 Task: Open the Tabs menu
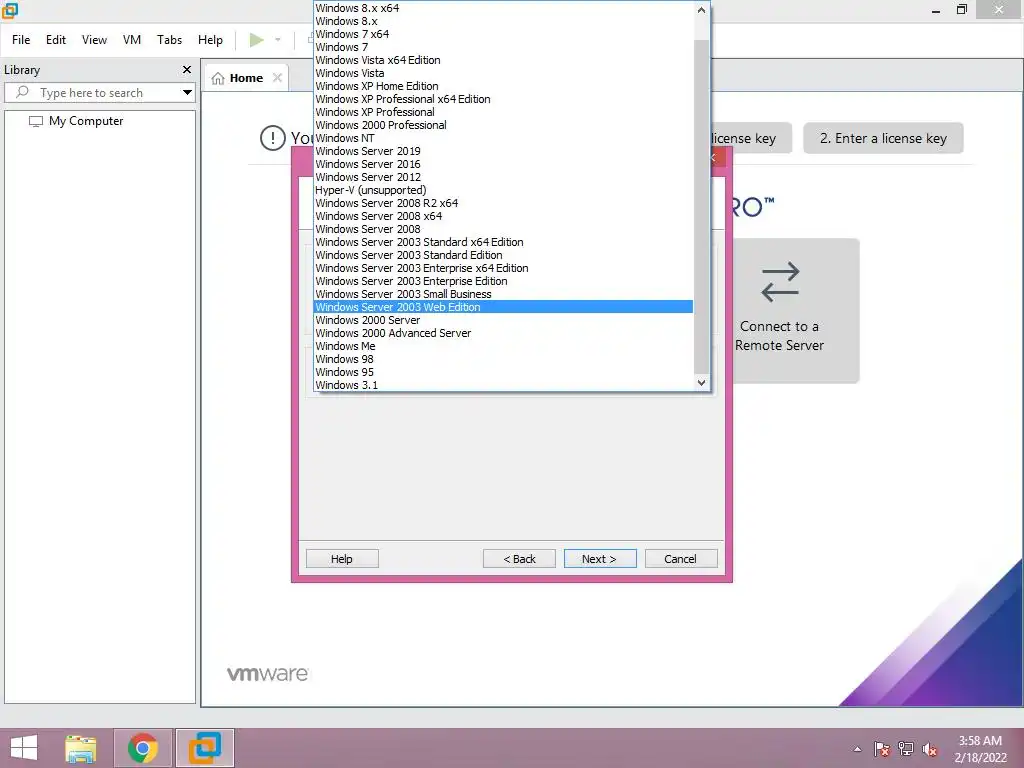click(169, 40)
